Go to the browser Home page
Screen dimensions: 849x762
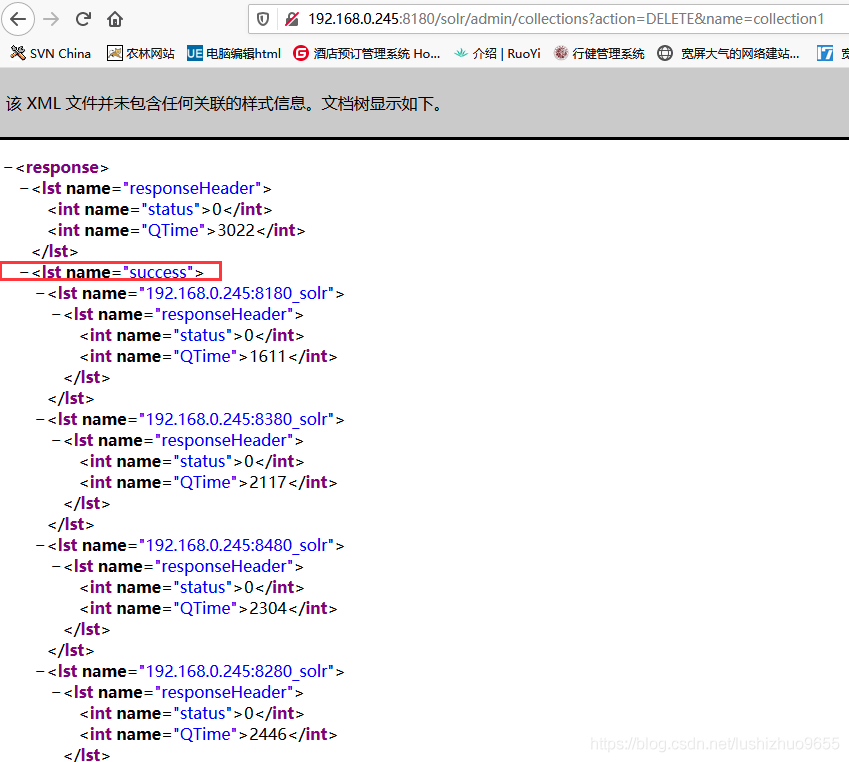tap(115, 19)
